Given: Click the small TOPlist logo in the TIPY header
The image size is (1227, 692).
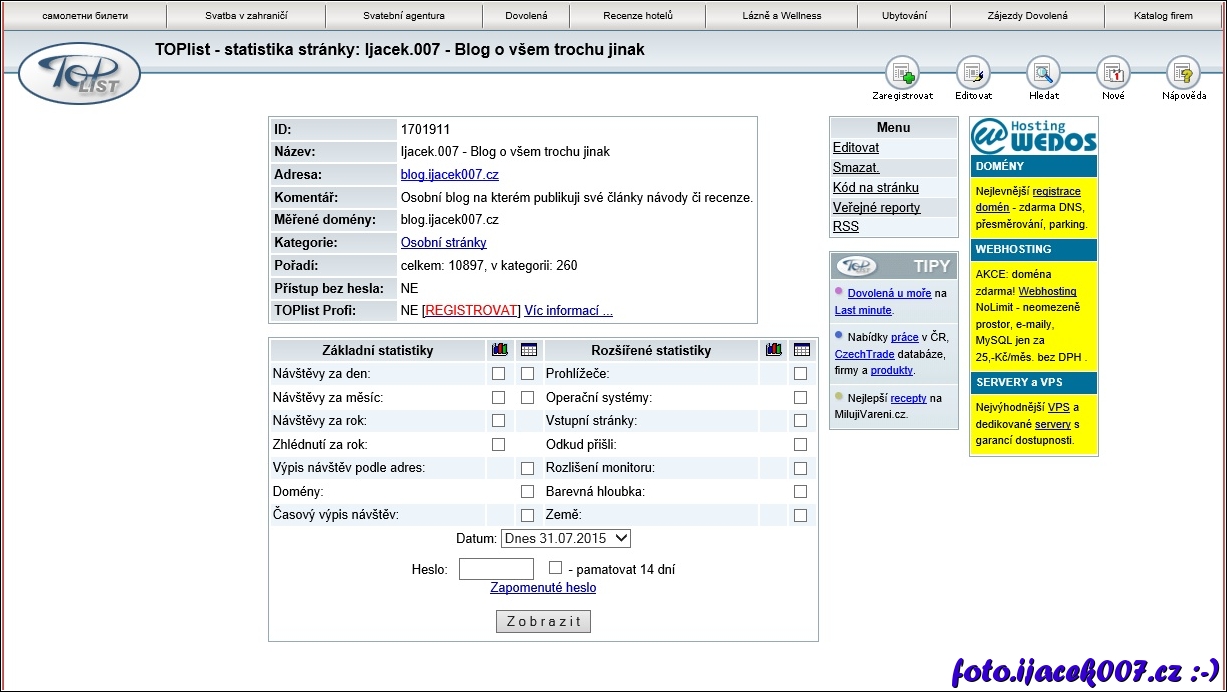Looking at the screenshot, I should click(857, 266).
